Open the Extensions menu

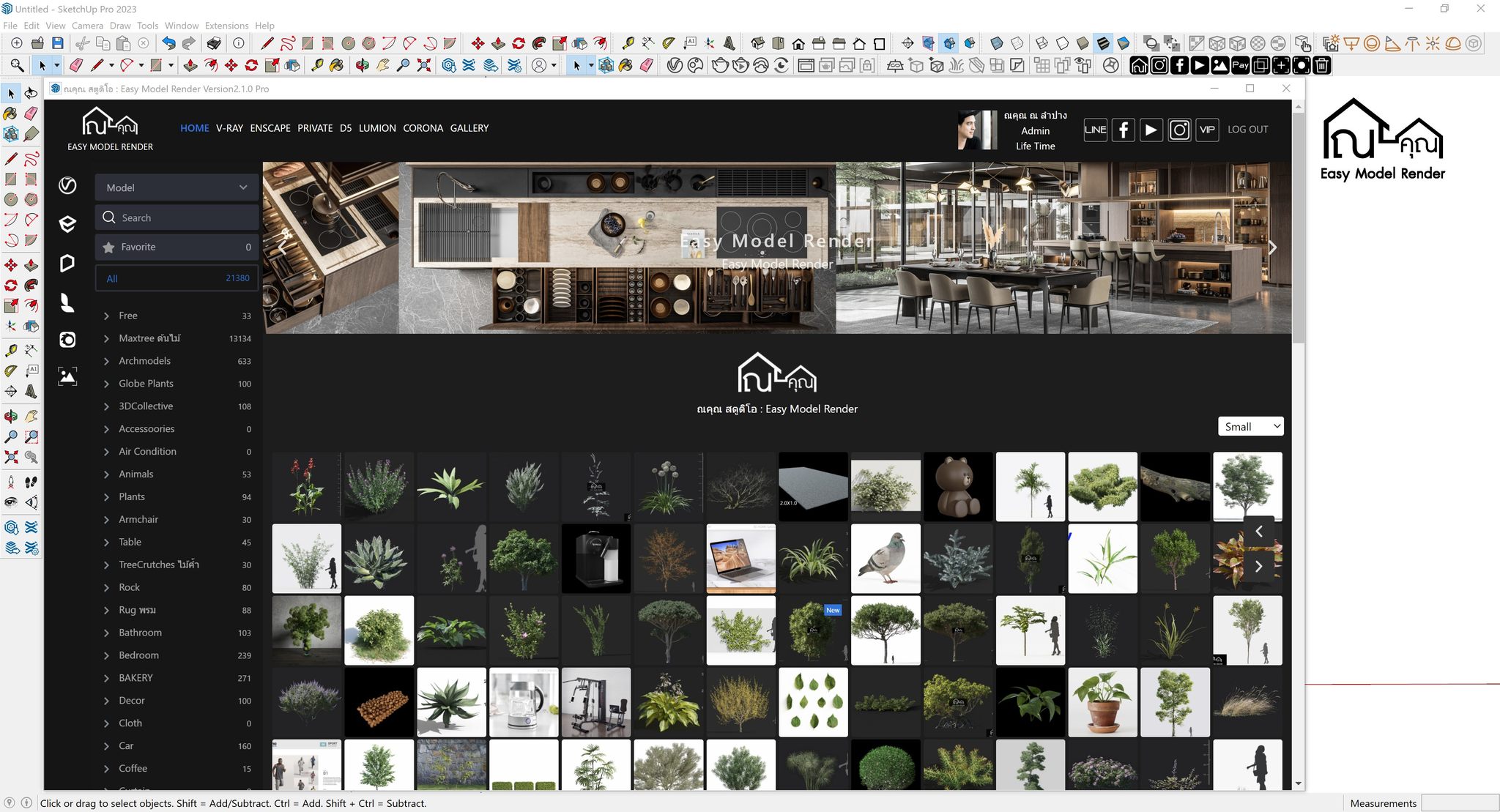point(226,26)
